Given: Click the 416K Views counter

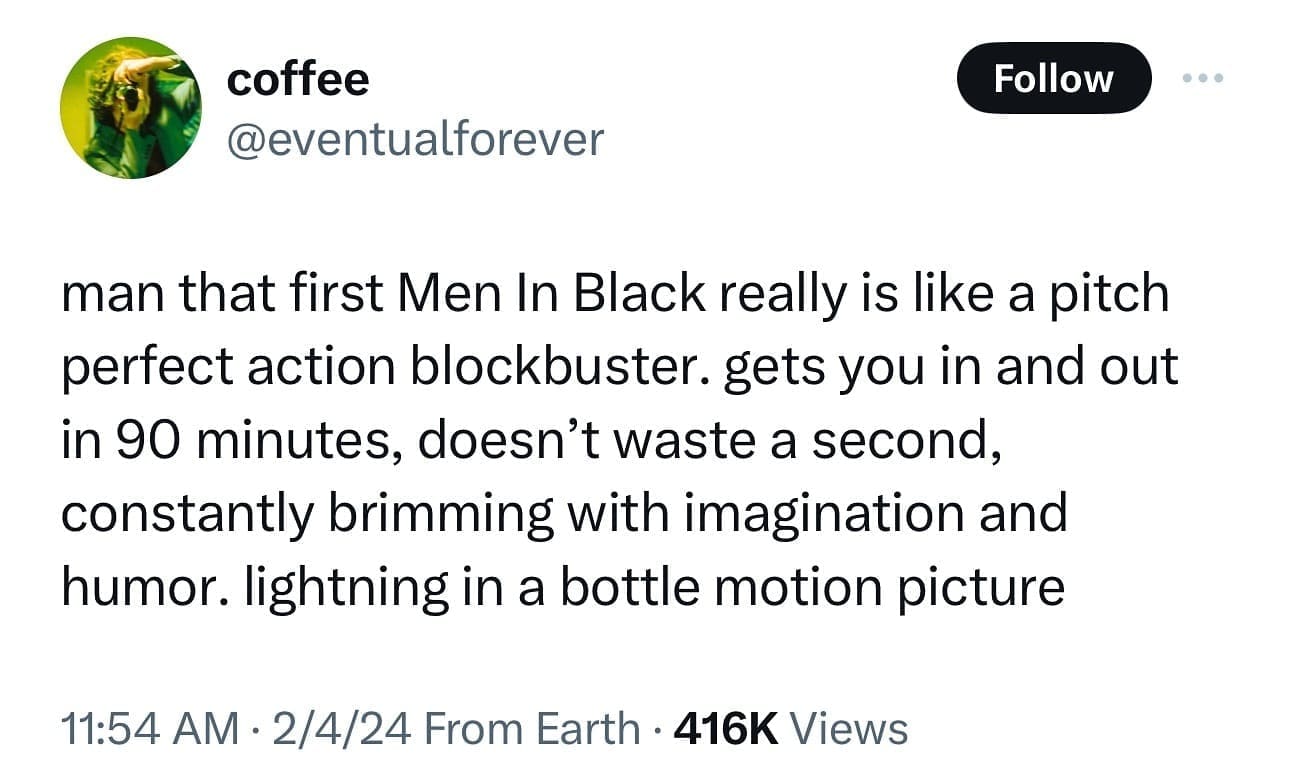Looking at the screenshot, I should coord(786,730).
